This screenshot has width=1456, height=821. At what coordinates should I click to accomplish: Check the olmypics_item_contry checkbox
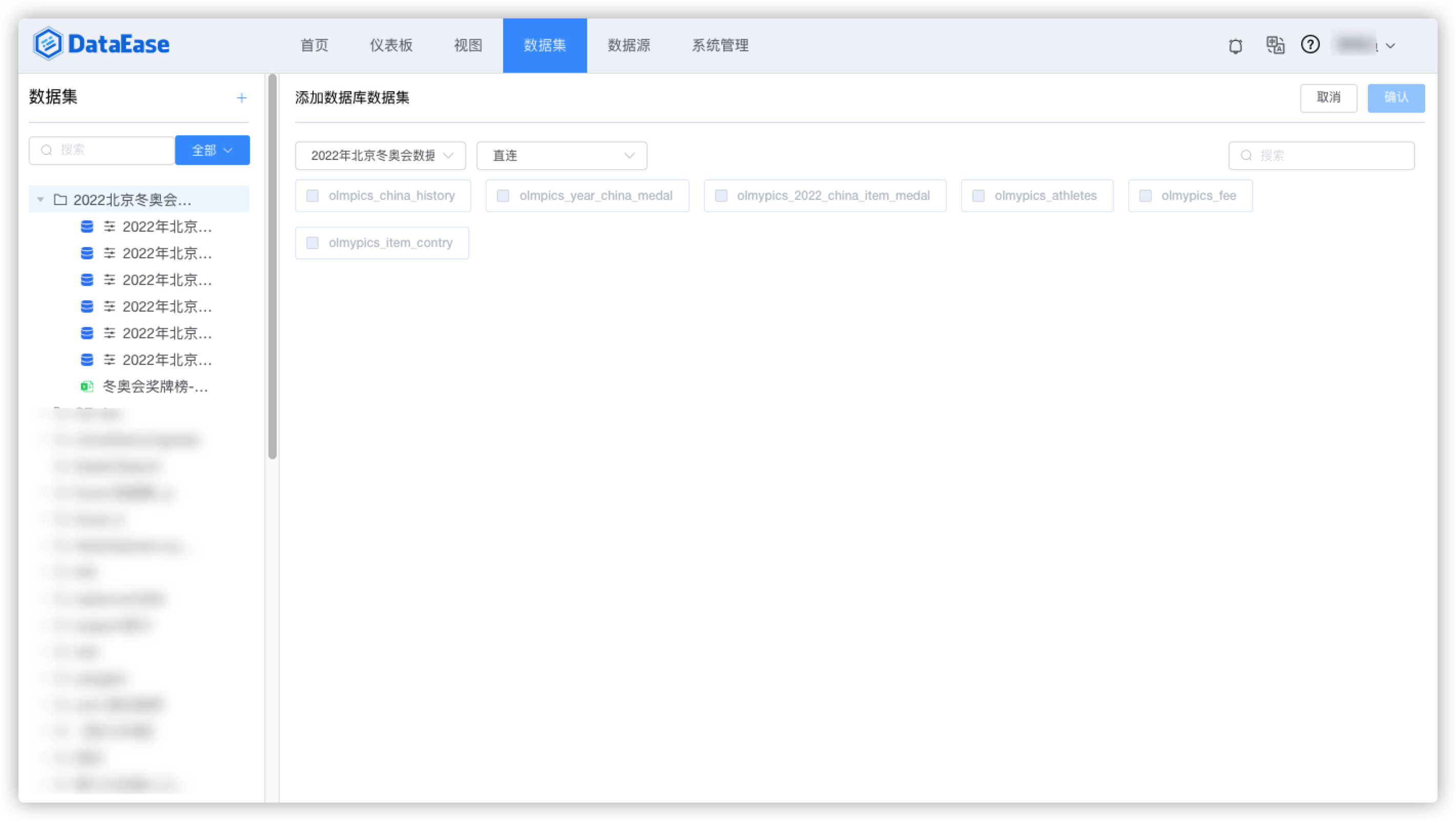pos(313,243)
